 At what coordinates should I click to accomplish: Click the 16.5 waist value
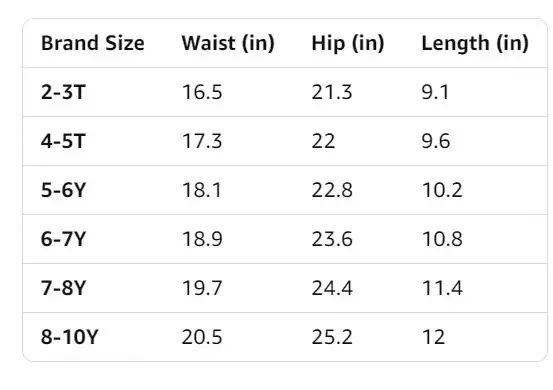pyautogui.click(x=202, y=92)
